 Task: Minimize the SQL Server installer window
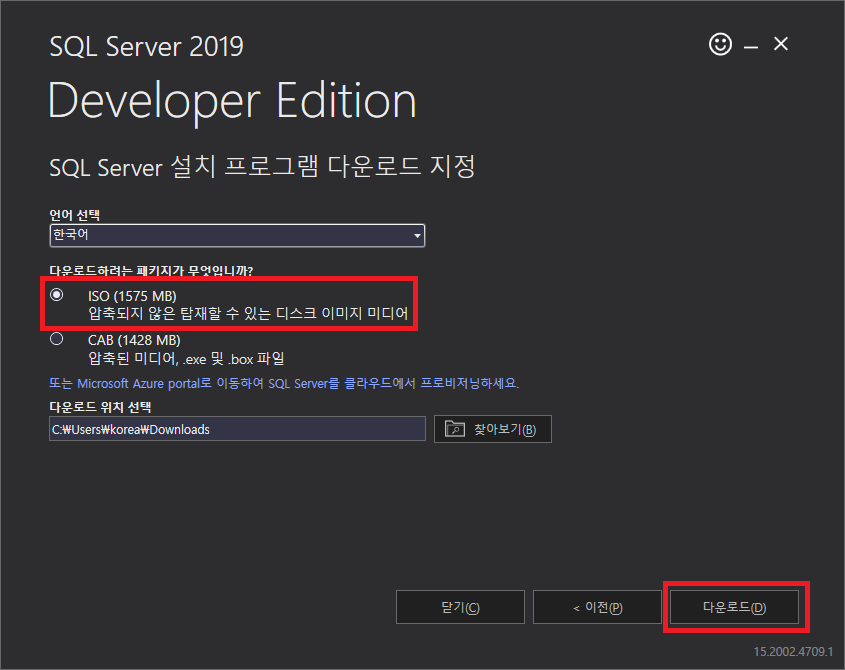(x=751, y=47)
